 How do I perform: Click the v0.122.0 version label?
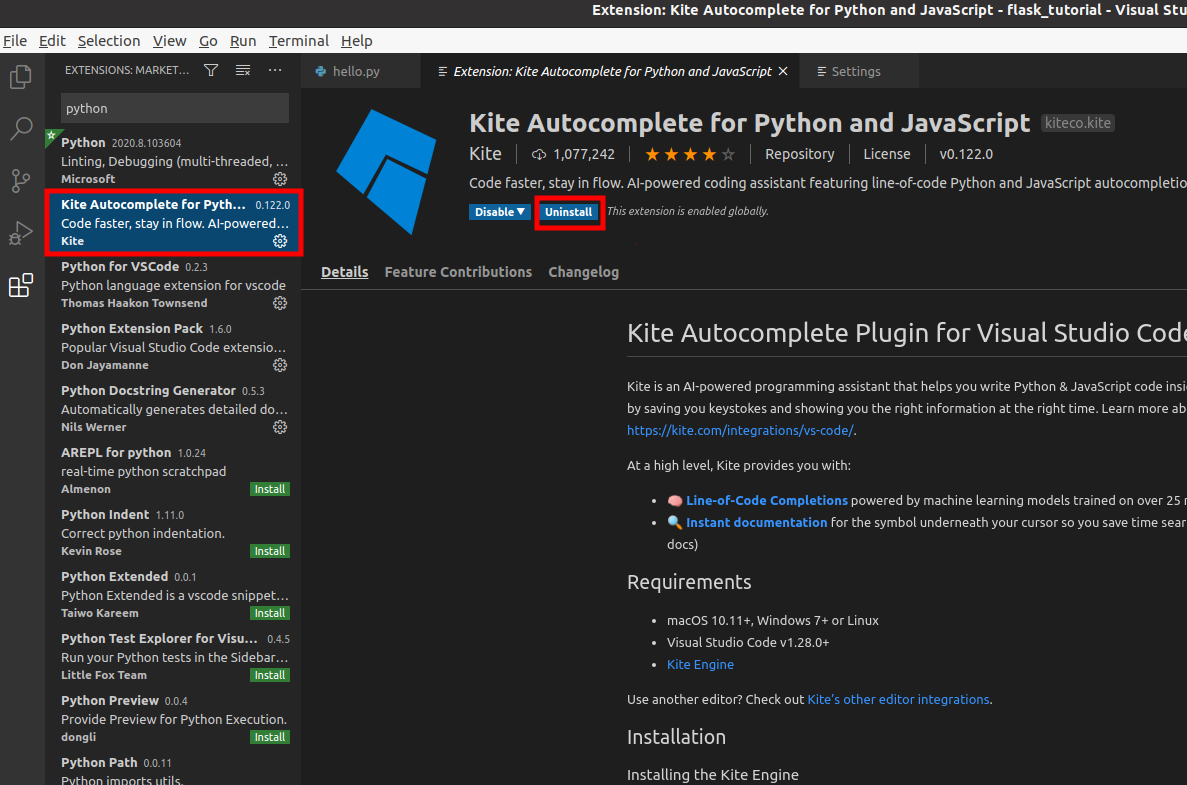coord(966,154)
